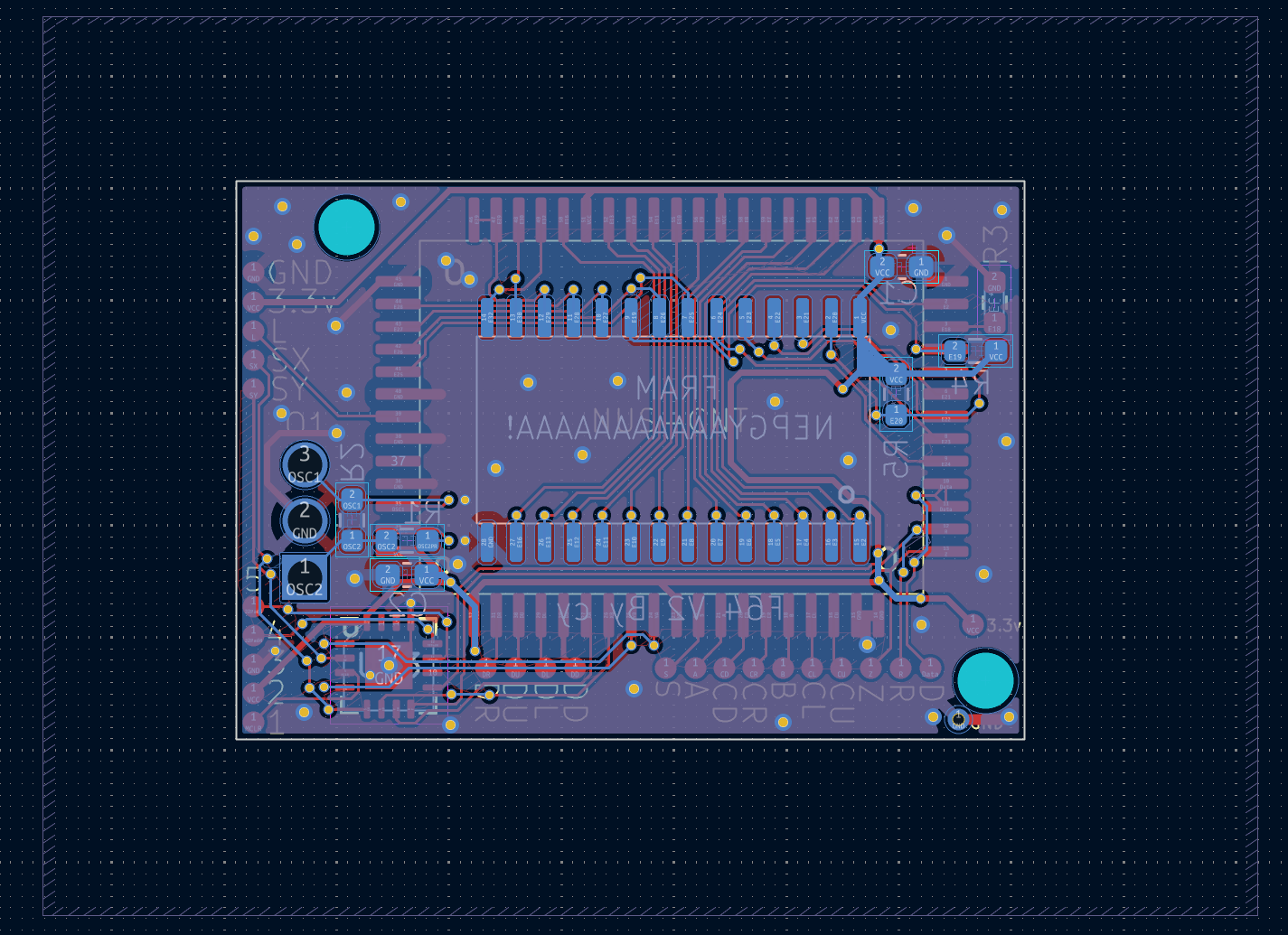Select test pad labeled CL
The width and height of the screenshot is (1288, 935).
pyautogui.click(x=813, y=669)
